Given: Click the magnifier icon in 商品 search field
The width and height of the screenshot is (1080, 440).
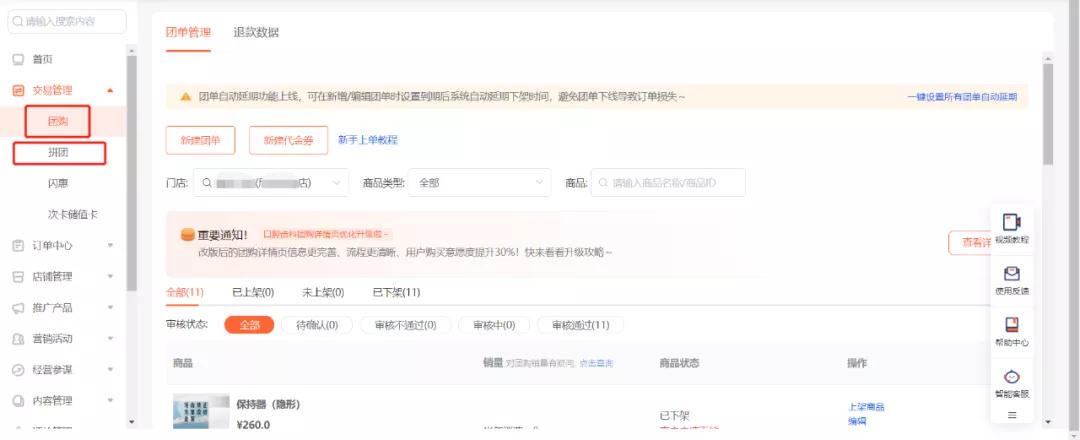Looking at the screenshot, I should click(x=603, y=183).
